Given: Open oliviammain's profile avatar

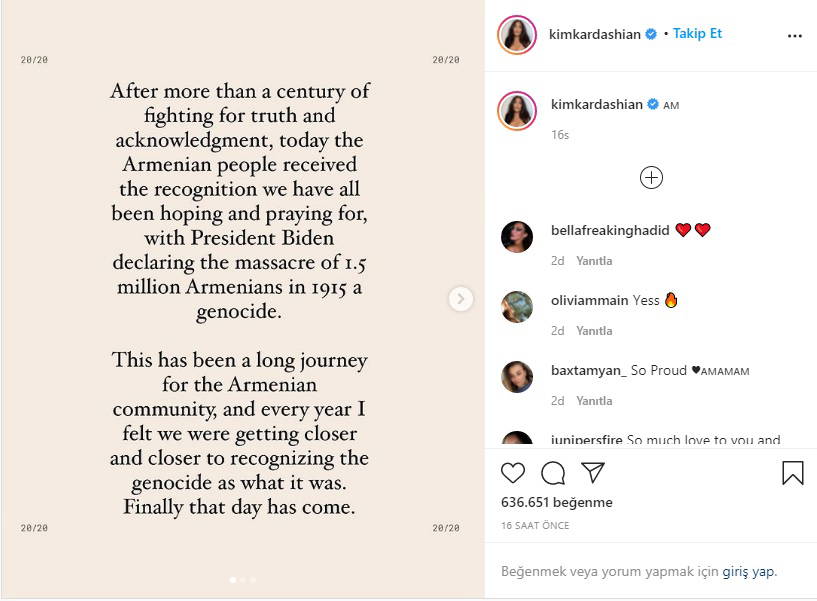Looking at the screenshot, I should pos(517,307).
